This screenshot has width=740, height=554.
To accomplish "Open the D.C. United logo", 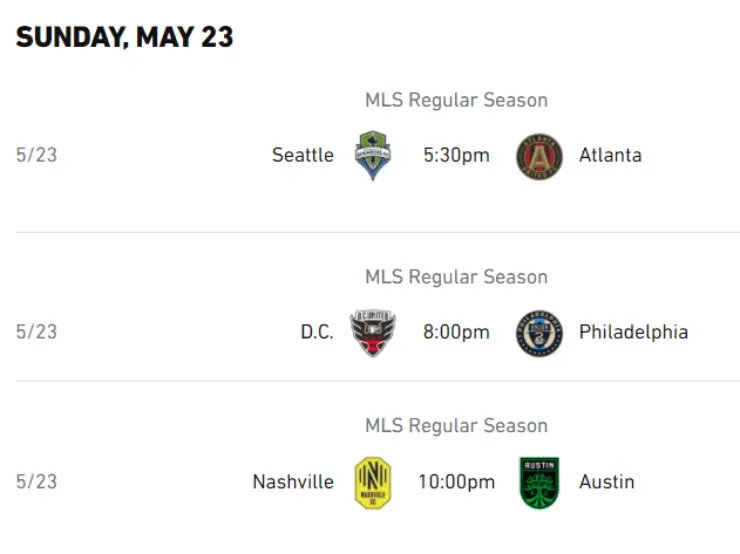I will [372, 332].
